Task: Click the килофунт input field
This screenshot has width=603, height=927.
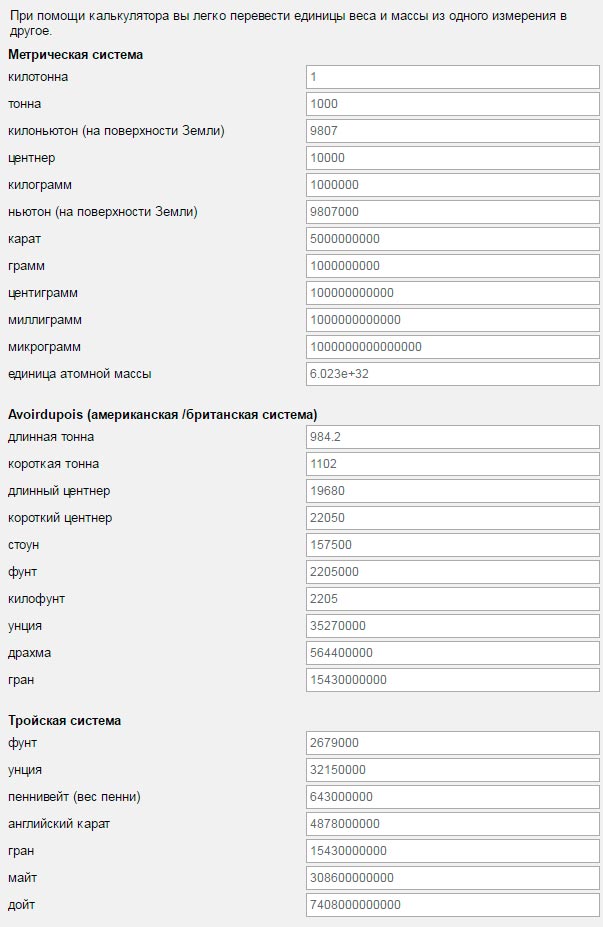Action: coord(453,599)
